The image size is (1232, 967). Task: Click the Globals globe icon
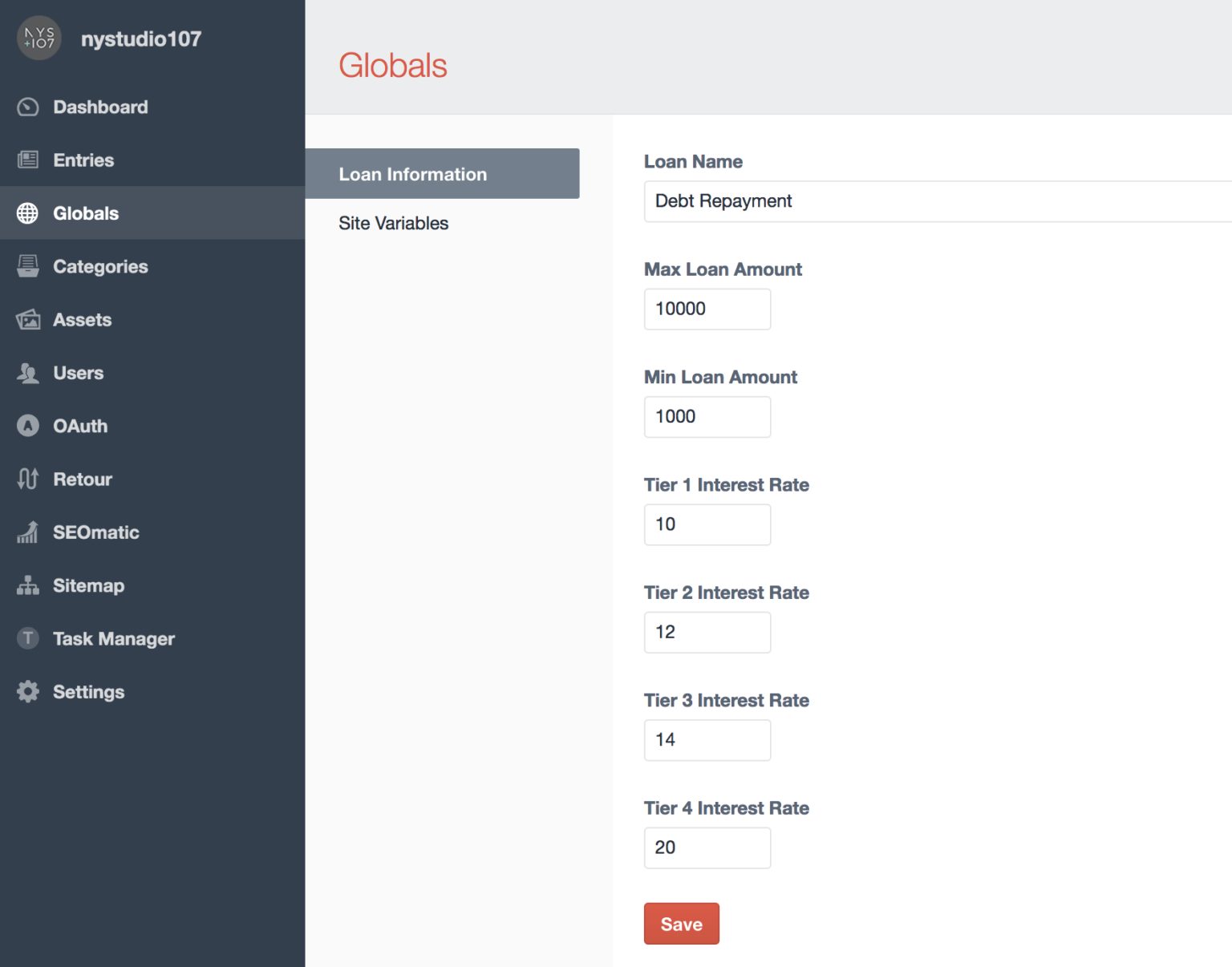pyautogui.click(x=28, y=213)
